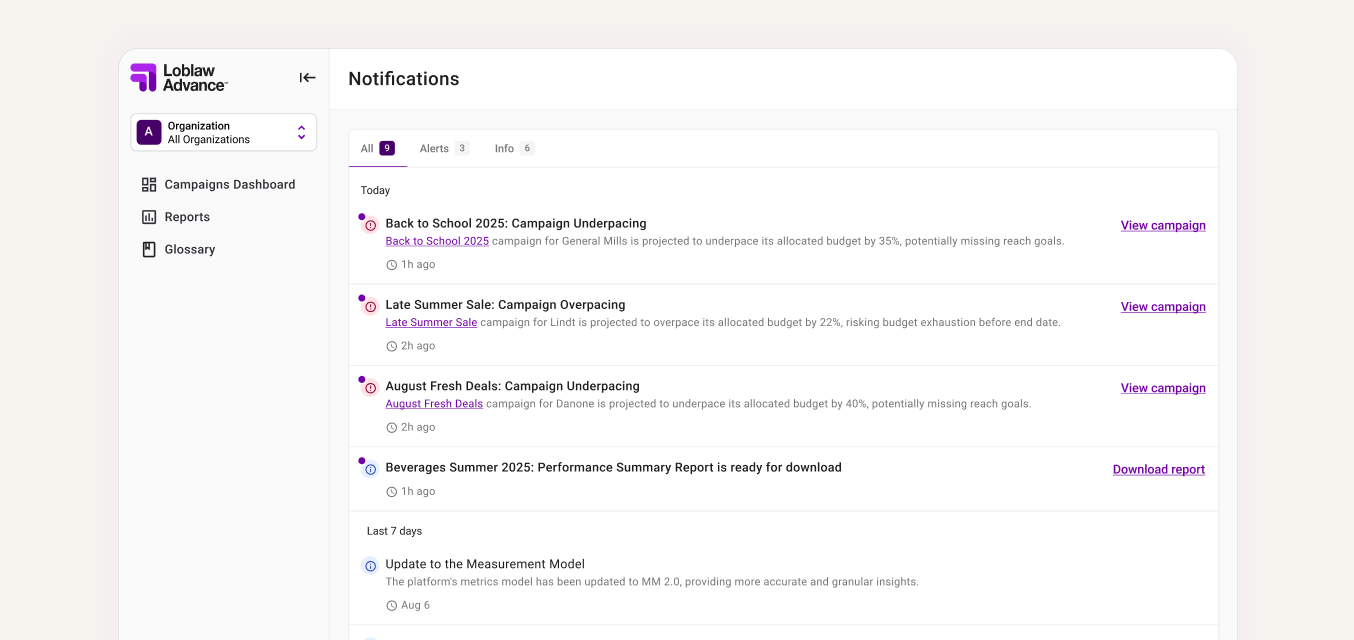Click the Today section header
This screenshot has height=640, width=1354.
point(375,190)
